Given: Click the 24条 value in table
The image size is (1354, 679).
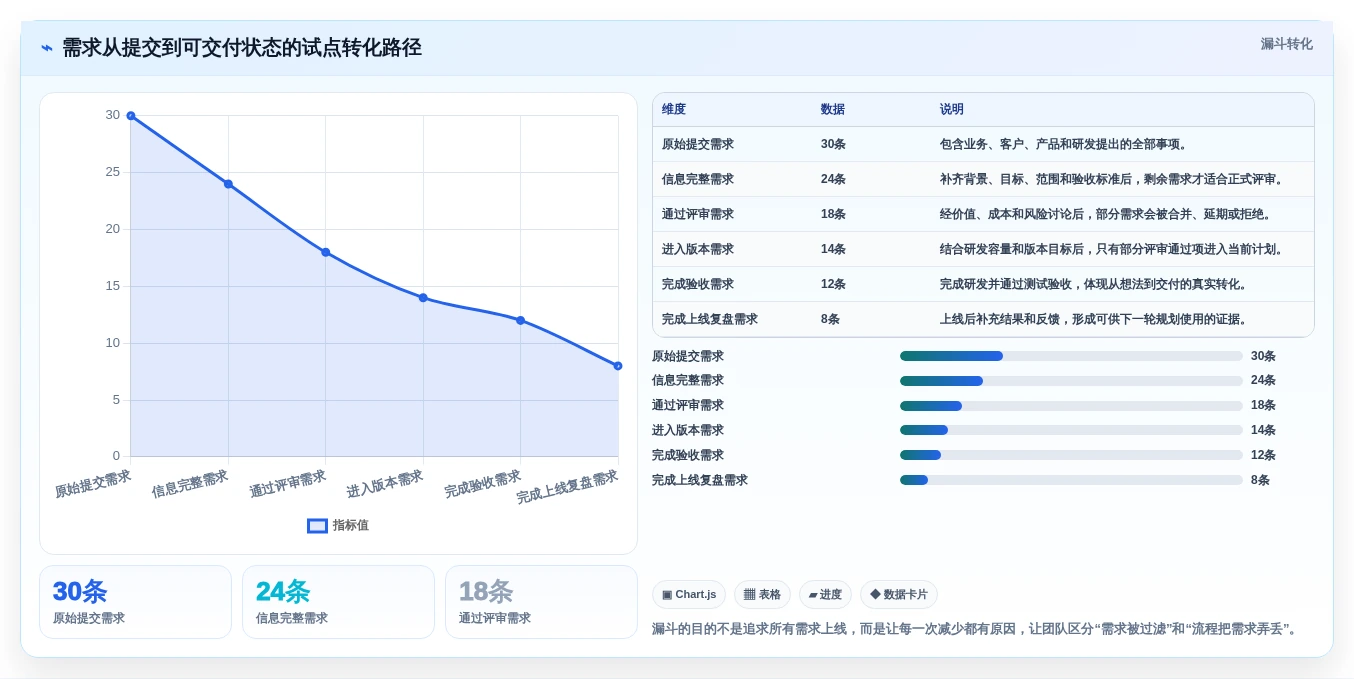Looking at the screenshot, I should pyautogui.click(x=833, y=179).
